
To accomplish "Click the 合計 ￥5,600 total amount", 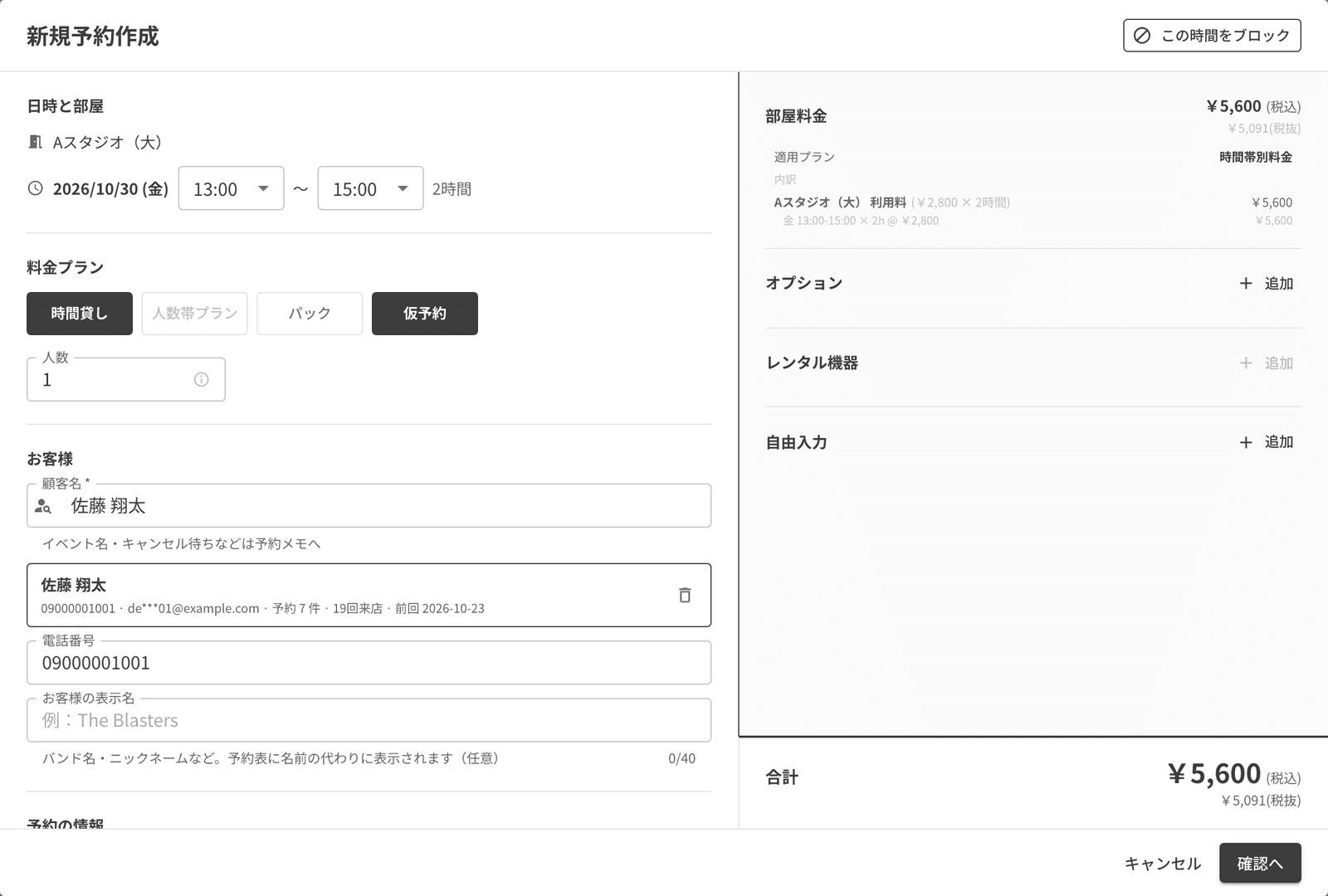I will pyautogui.click(x=1214, y=773).
